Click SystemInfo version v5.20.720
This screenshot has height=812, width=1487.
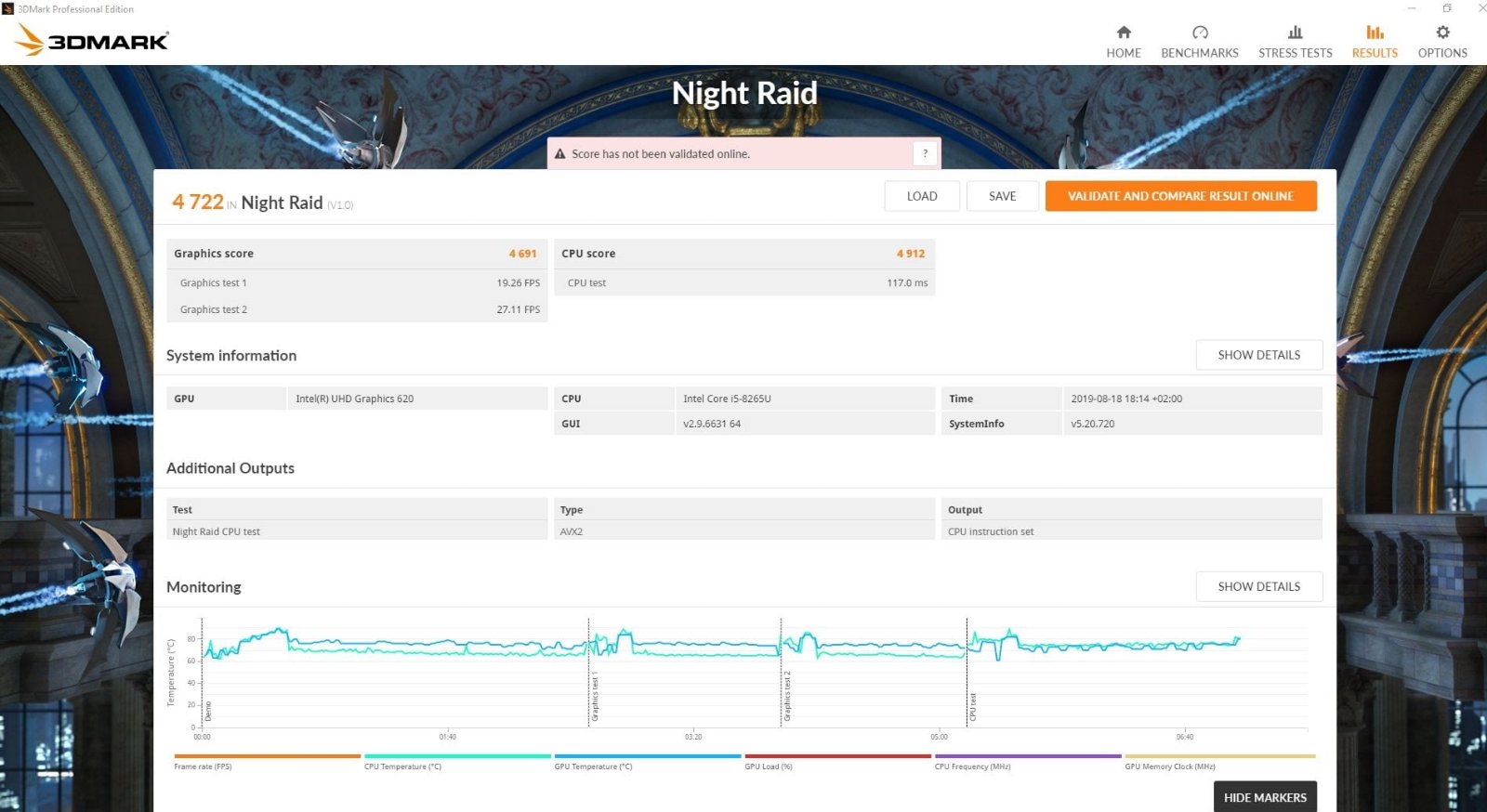click(x=1092, y=424)
